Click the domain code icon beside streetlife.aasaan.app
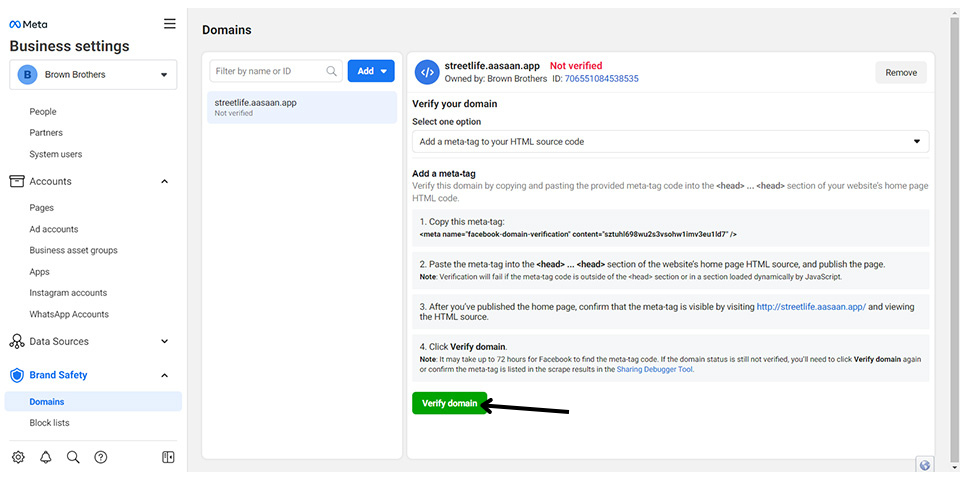This screenshot has height=480, width=960. pyautogui.click(x=427, y=72)
